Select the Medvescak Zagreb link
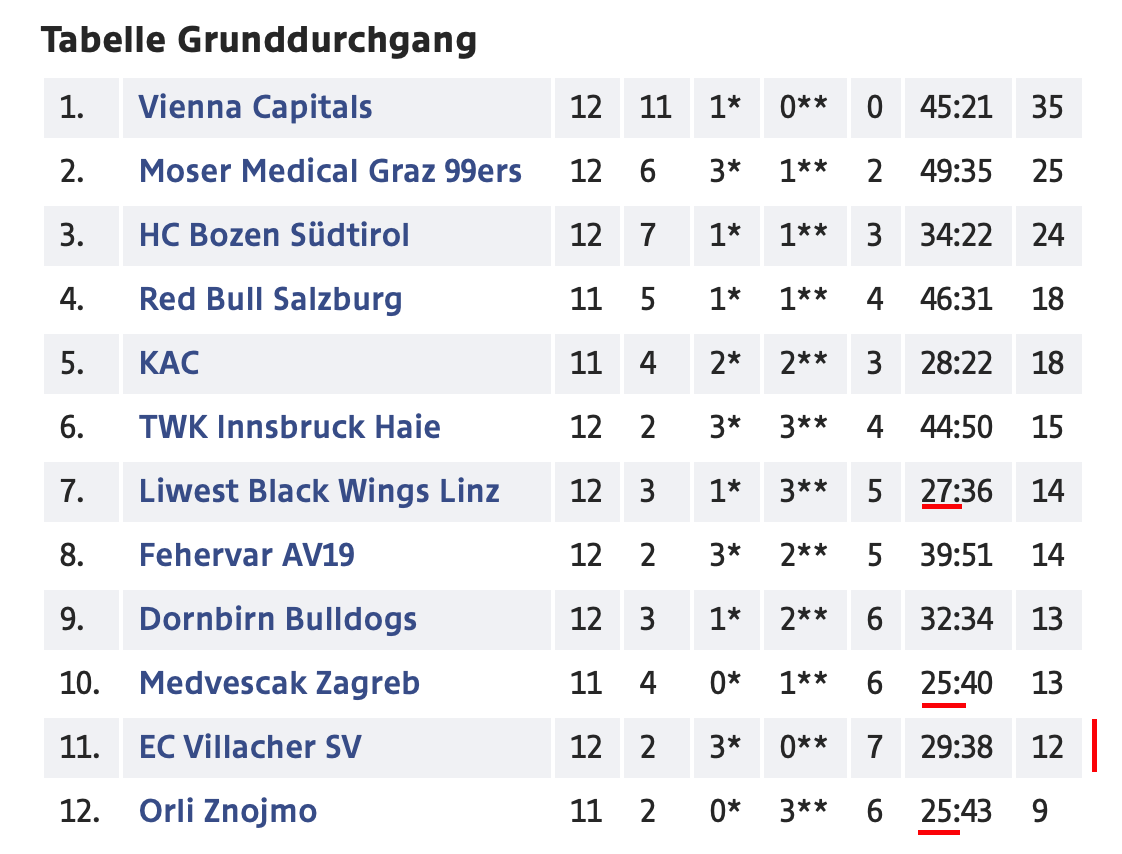This screenshot has width=1122, height=854. 279,683
